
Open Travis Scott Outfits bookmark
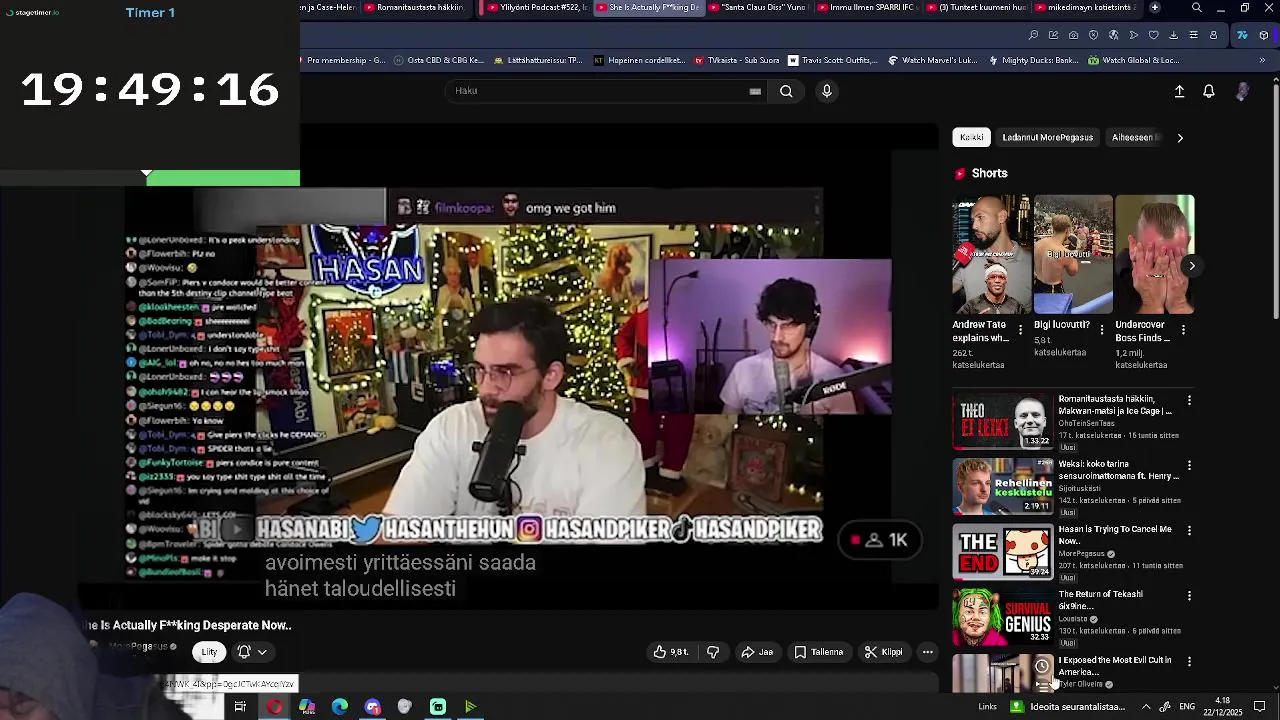(833, 60)
